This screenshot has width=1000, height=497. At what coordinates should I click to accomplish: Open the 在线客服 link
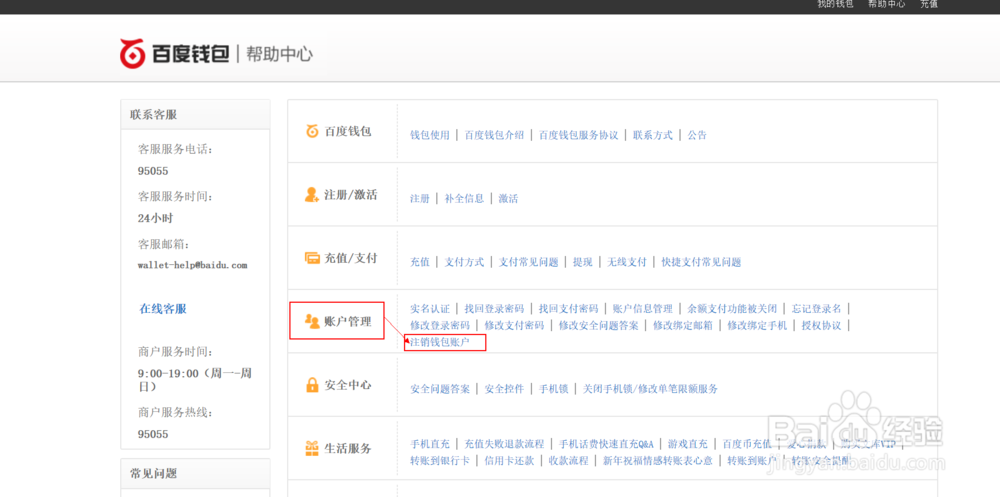[163, 309]
